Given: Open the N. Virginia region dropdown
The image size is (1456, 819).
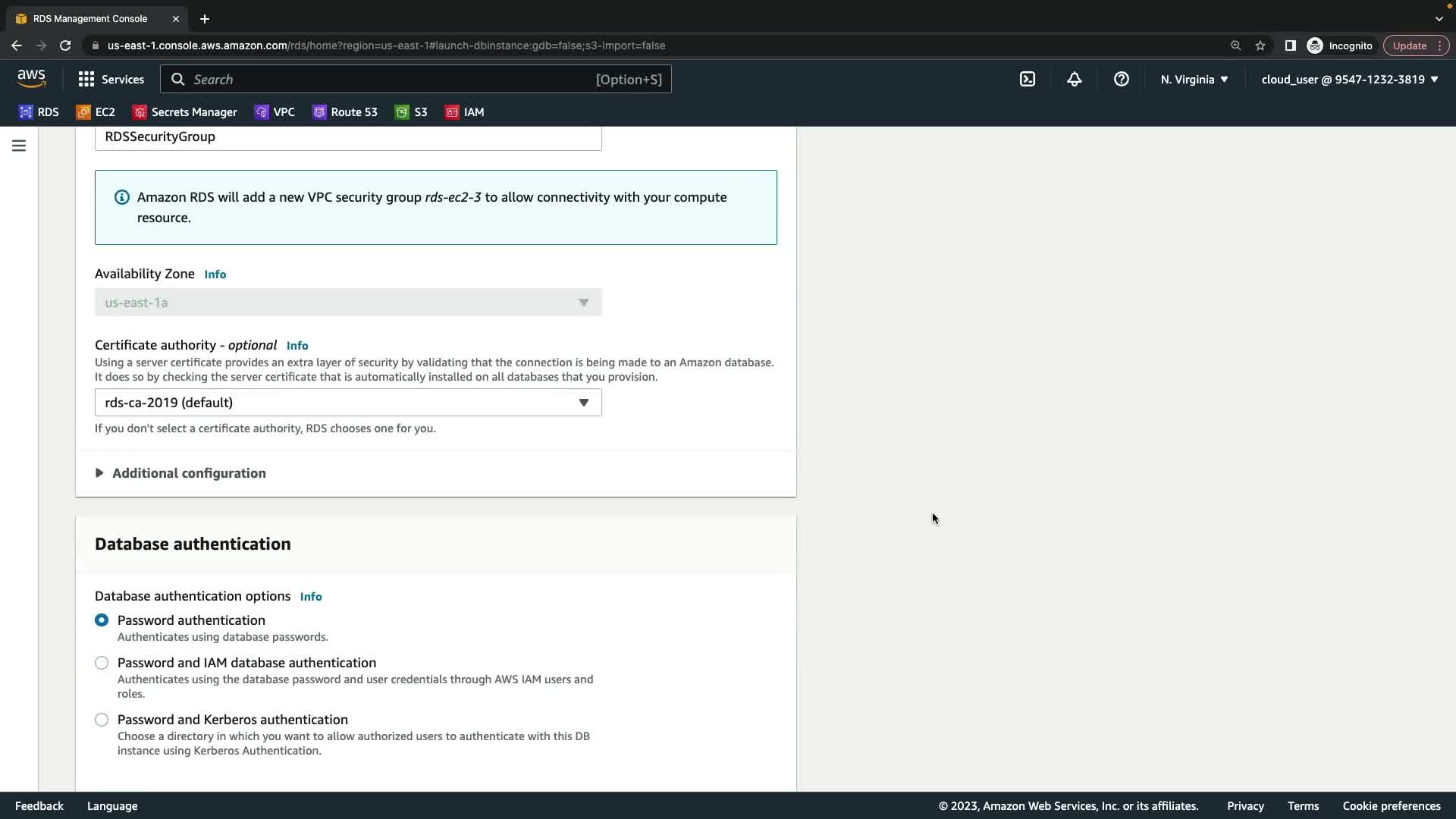Looking at the screenshot, I should [x=1194, y=79].
